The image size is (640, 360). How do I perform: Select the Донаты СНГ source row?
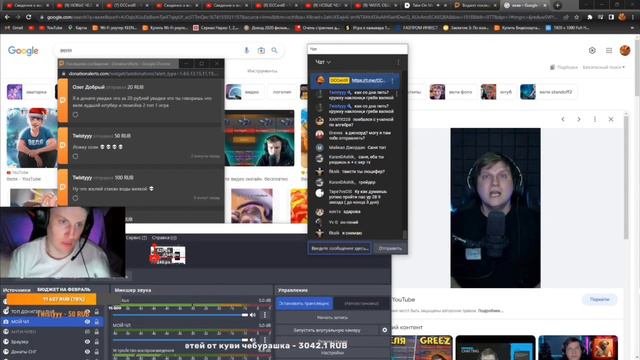point(51,351)
